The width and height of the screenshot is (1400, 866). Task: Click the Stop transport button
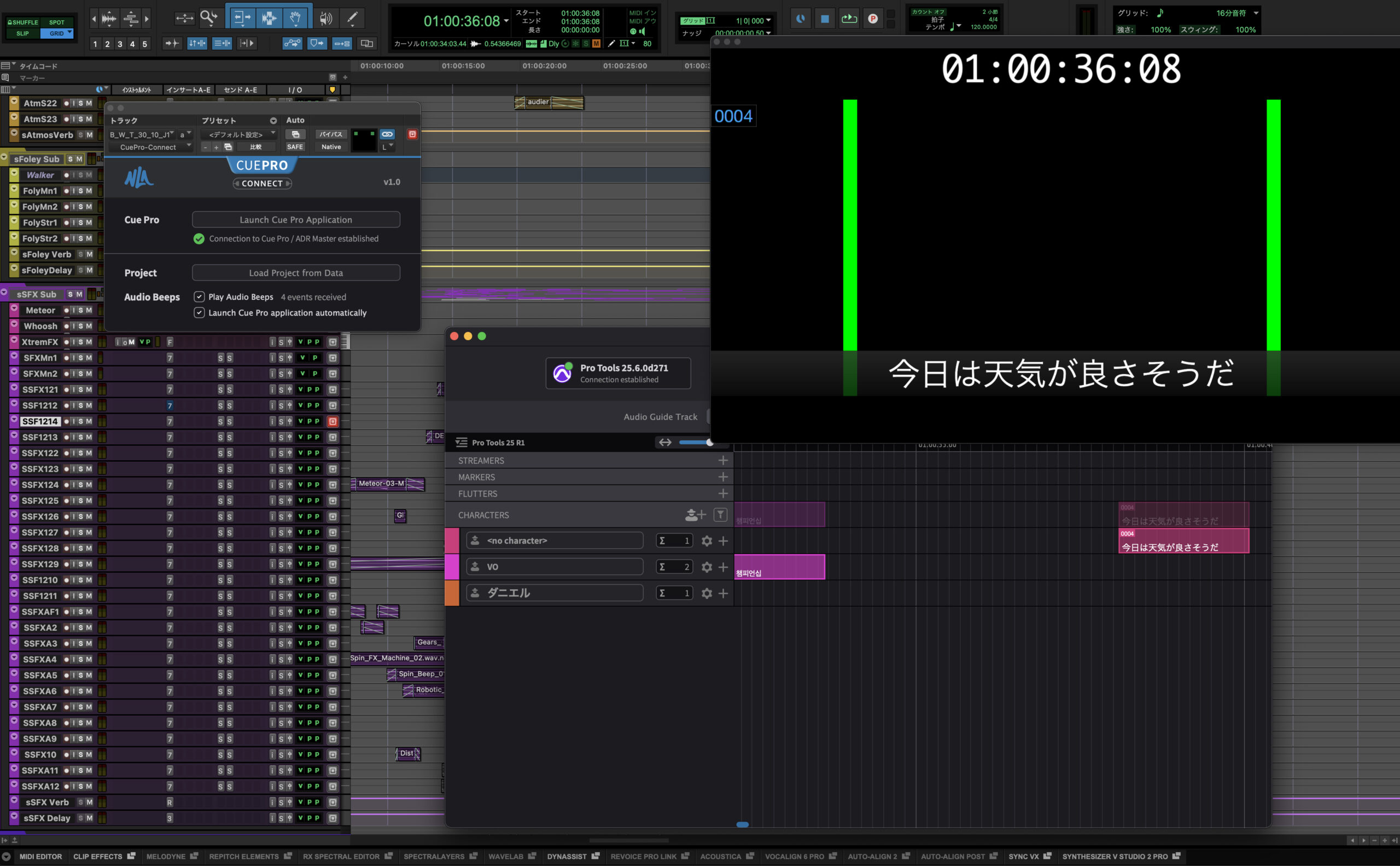825,19
